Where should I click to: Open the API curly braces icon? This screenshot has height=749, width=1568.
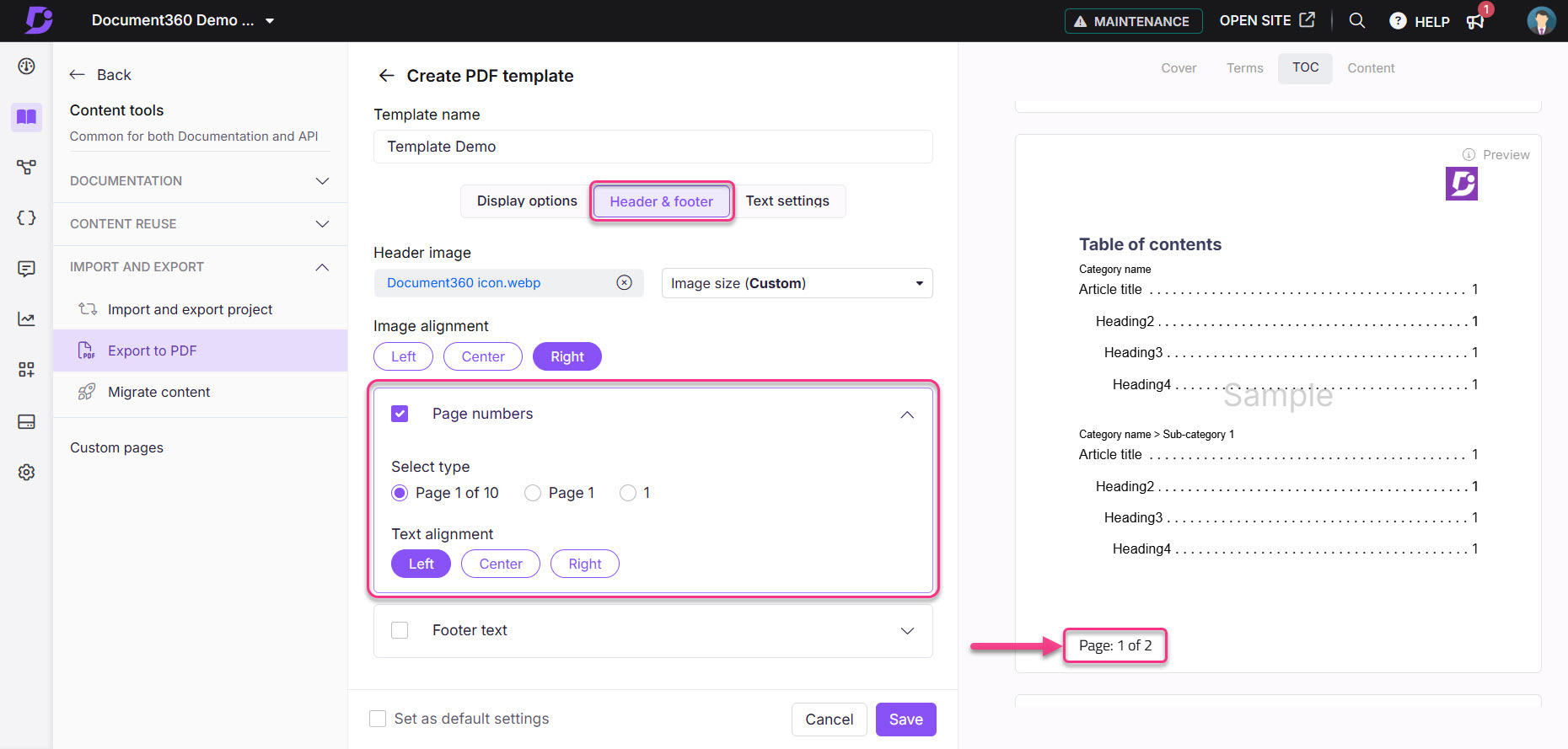tap(26, 217)
